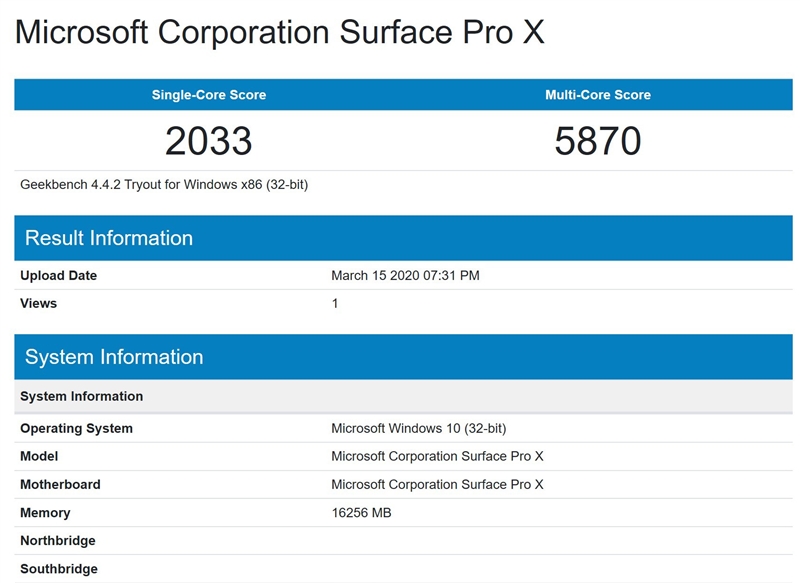The height and width of the screenshot is (583, 800).
Task: Select the Operating System label
Action: pos(76,428)
